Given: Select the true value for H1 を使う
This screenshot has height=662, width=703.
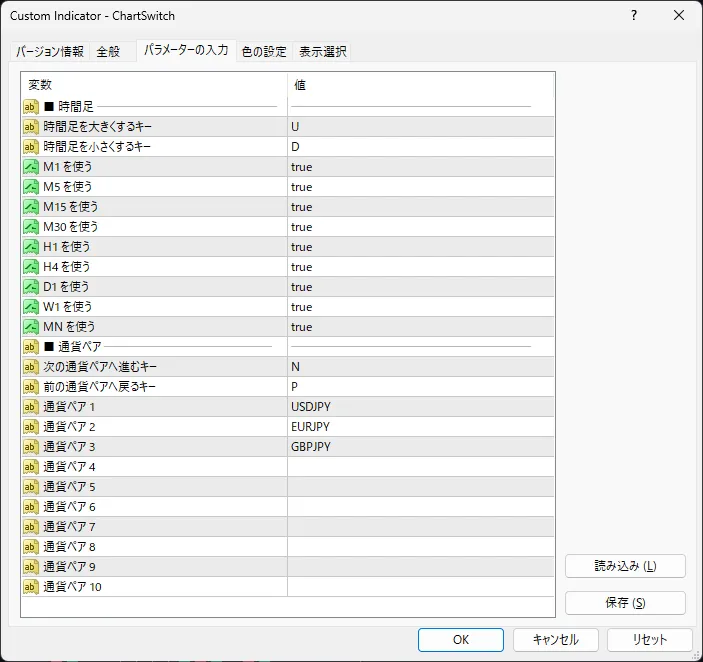Looking at the screenshot, I should point(302,247).
